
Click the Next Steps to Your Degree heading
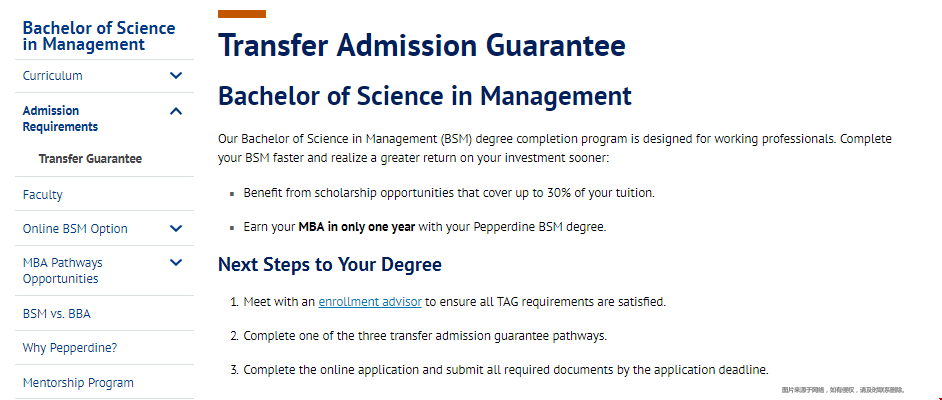[330, 265]
